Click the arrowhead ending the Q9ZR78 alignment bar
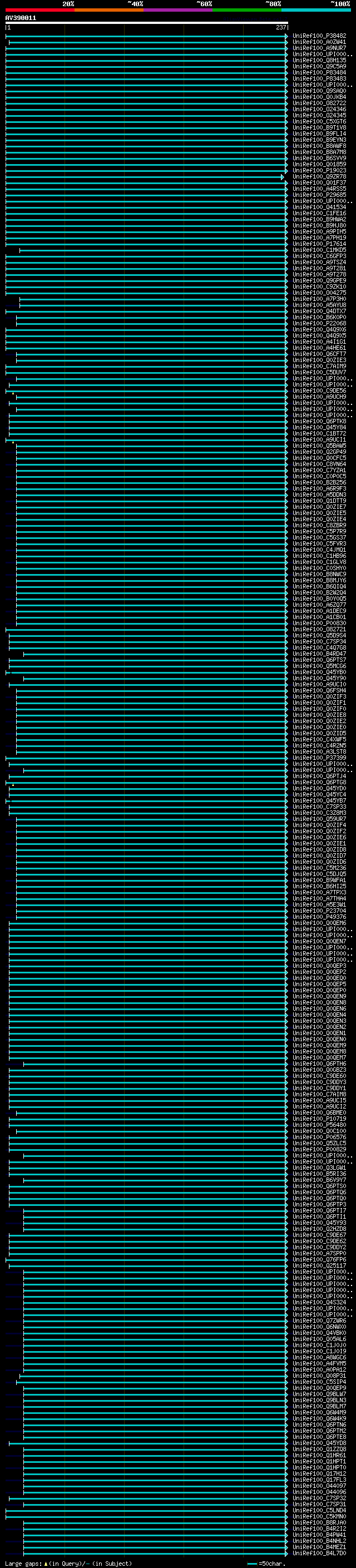Viewport: 356px width, 1568px height. pos(283,177)
